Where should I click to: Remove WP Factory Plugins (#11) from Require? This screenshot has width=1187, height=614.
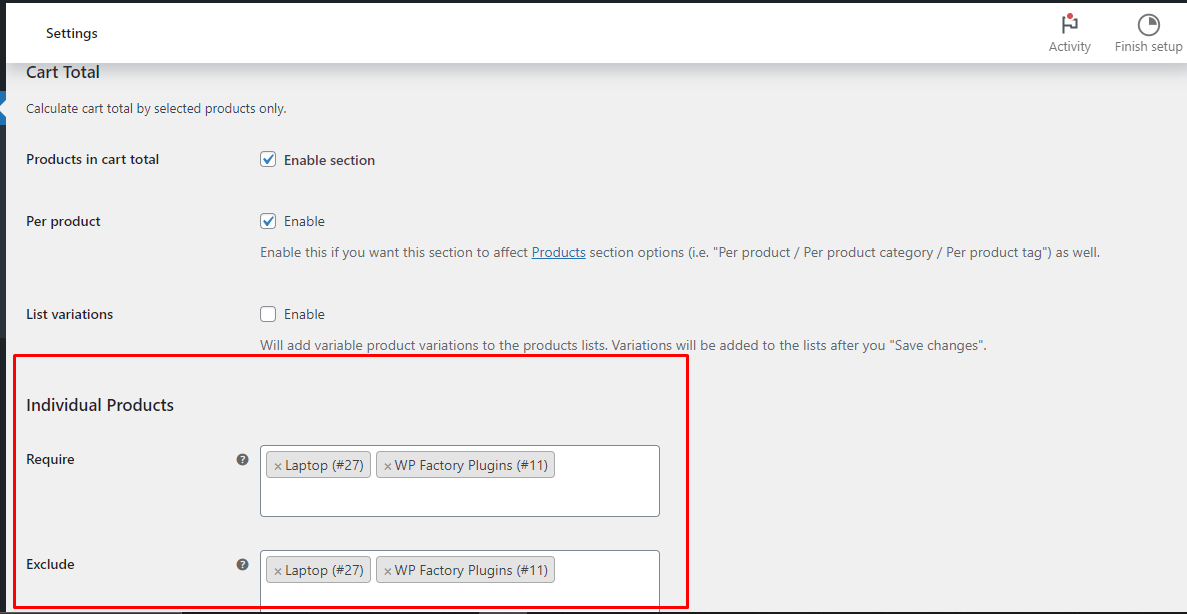click(388, 466)
